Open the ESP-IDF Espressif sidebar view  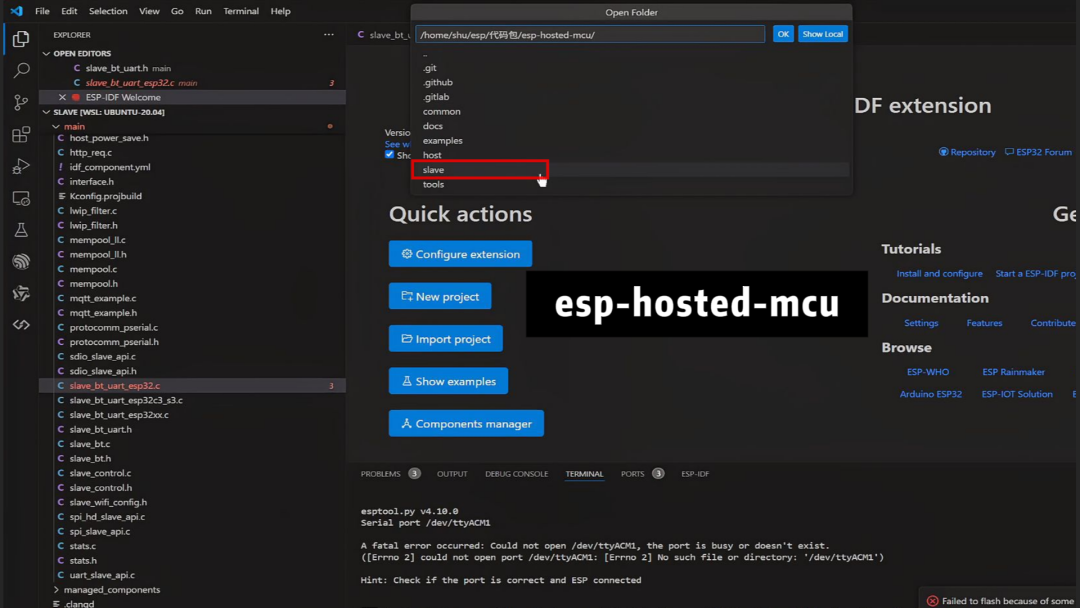coord(21,262)
